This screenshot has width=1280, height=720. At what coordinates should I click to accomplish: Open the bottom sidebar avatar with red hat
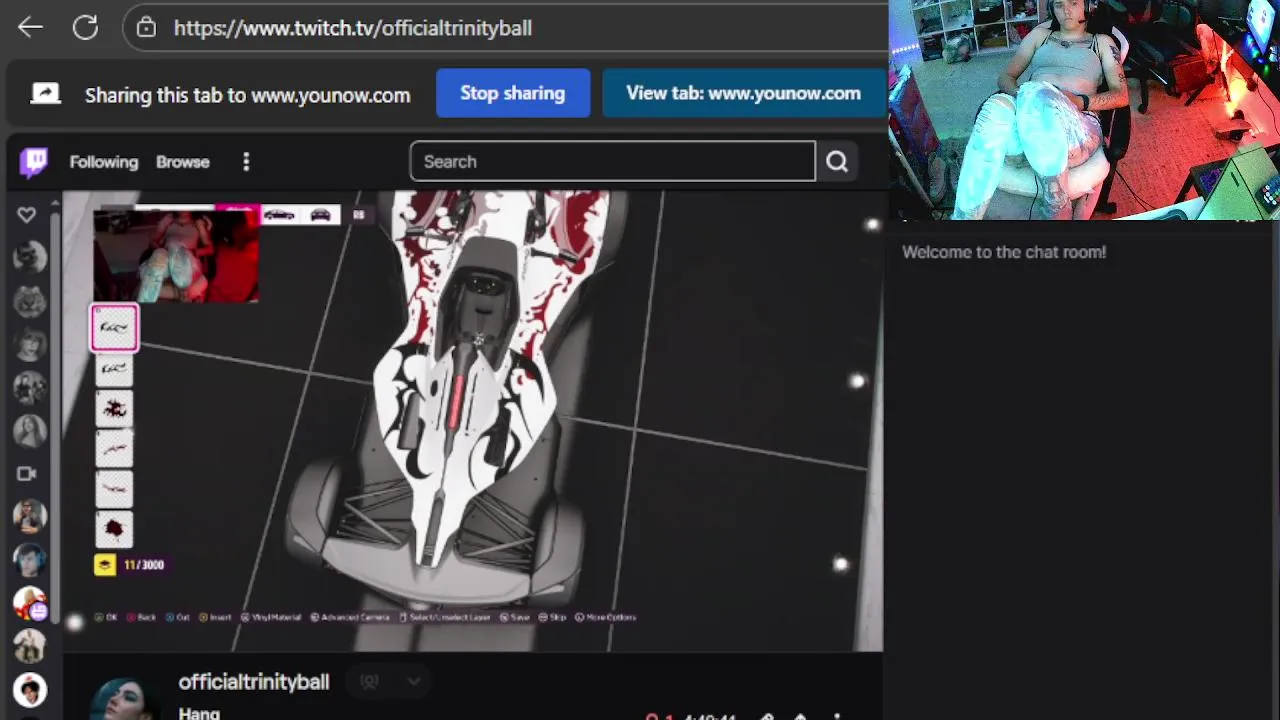click(x=30, y=690)
